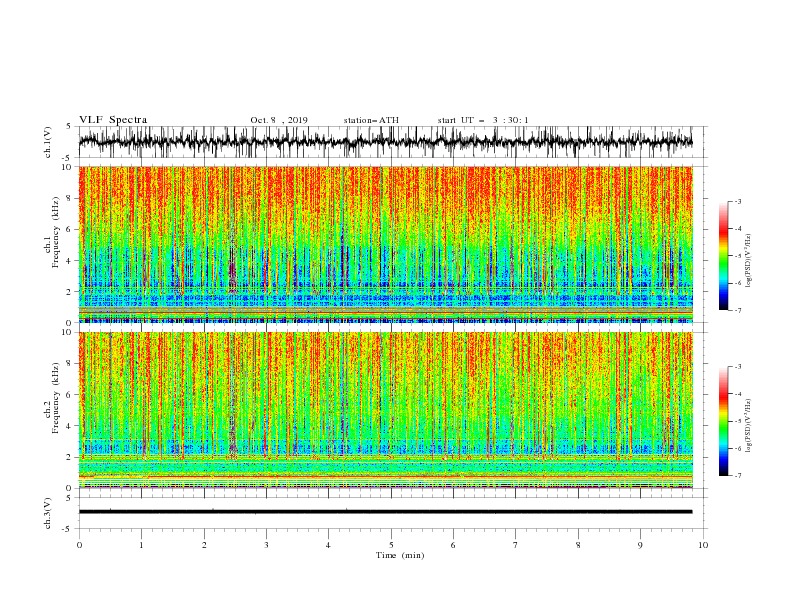Click the time axis tick label "1"
Screen dimensions: 792x612
click(x=141, y=545)
